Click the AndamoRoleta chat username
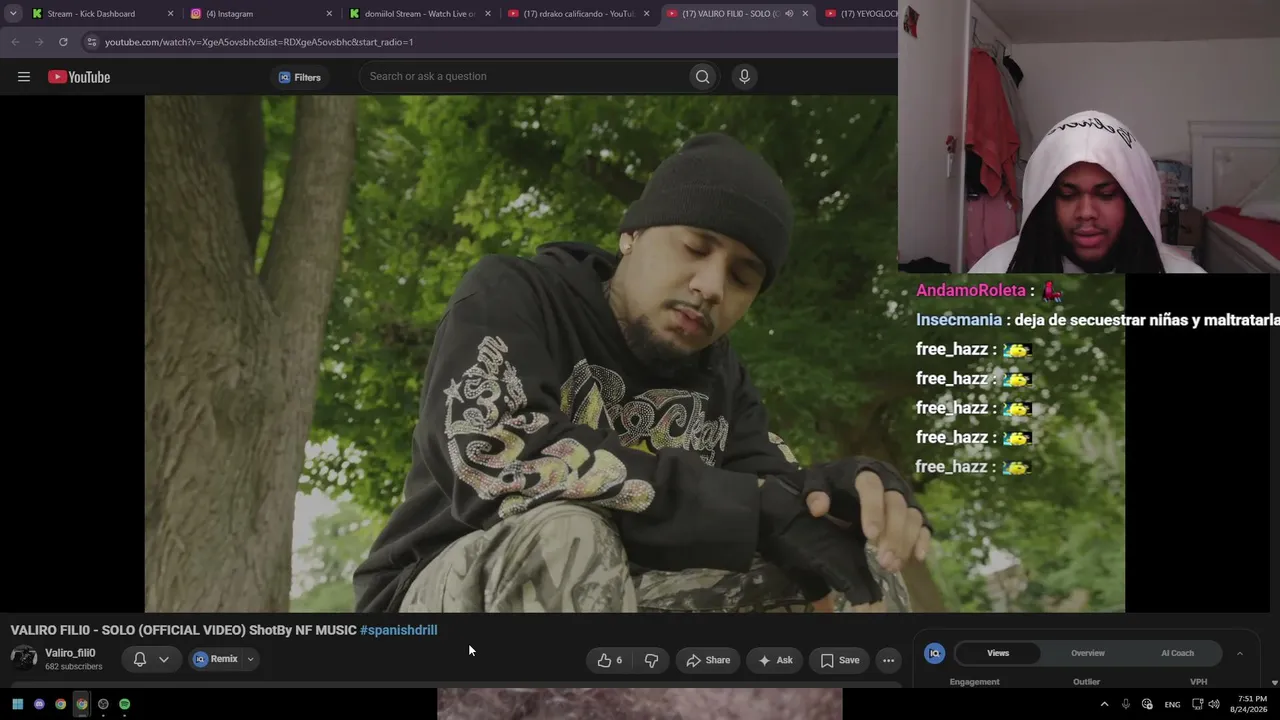 (971, 290)
